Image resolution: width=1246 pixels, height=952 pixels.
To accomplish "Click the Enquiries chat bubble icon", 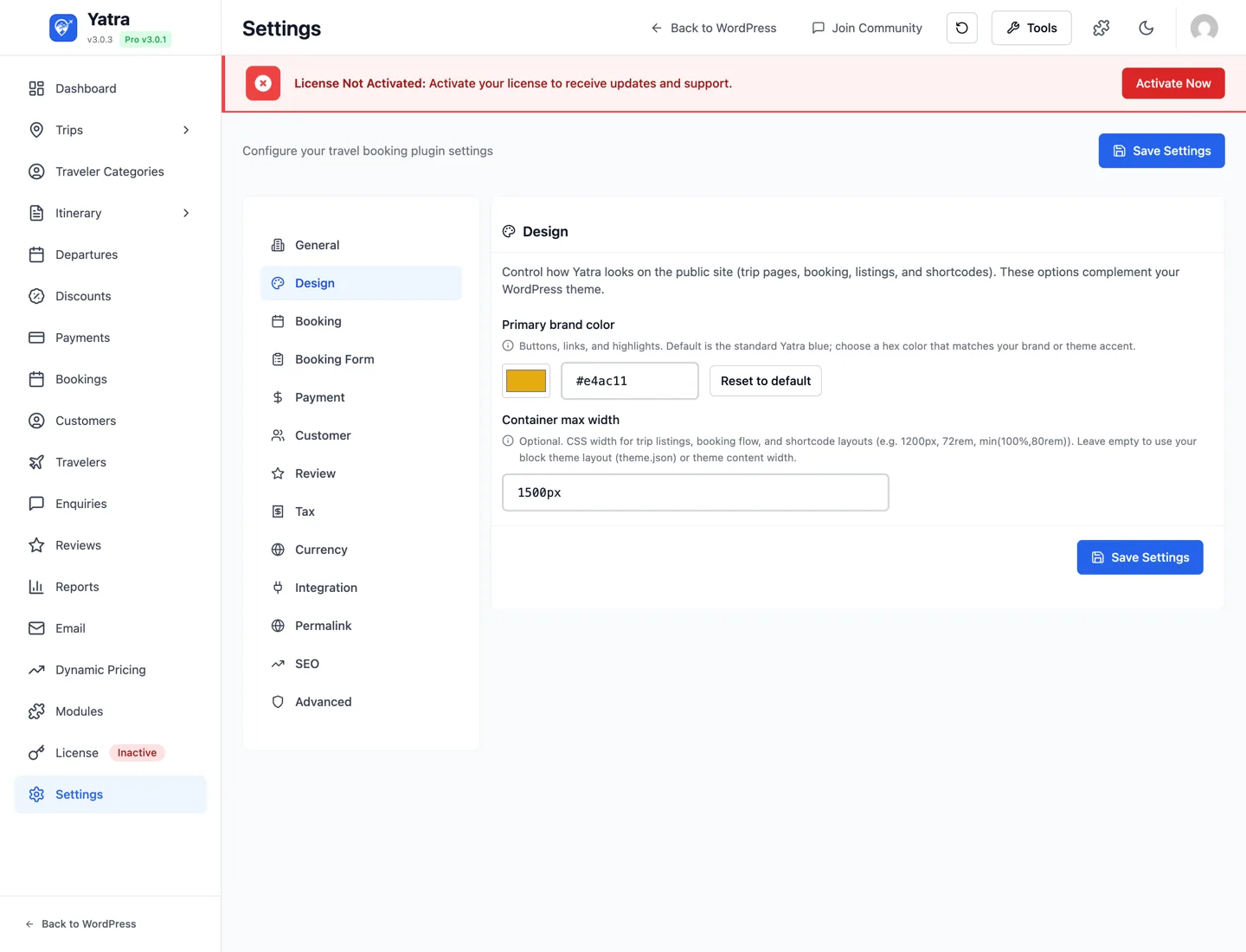I will point(36,504).
